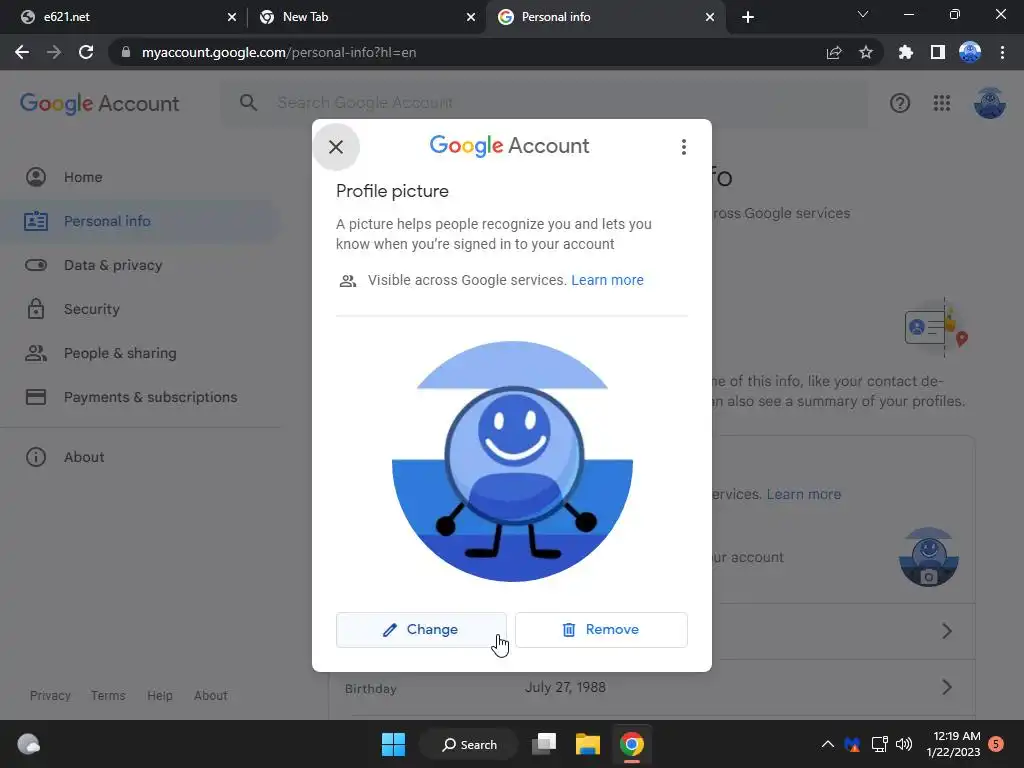Open the Chrome profile avatar
This screenshot has height=768, width=1024.
970,52
